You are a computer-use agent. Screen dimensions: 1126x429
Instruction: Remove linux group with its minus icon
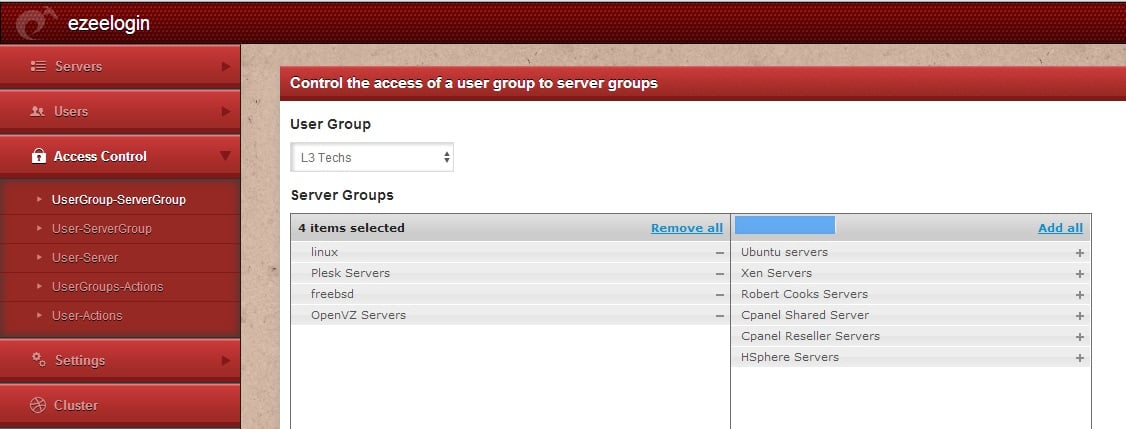coord(720,253)
